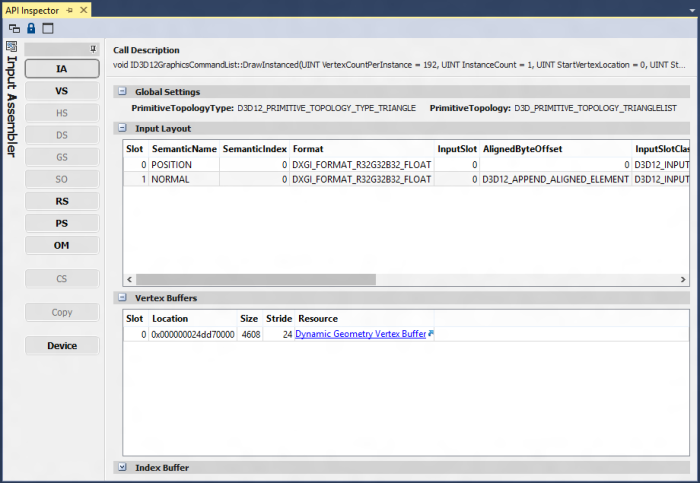
Task: Click the Stride column header
Action: click(279, 319)
